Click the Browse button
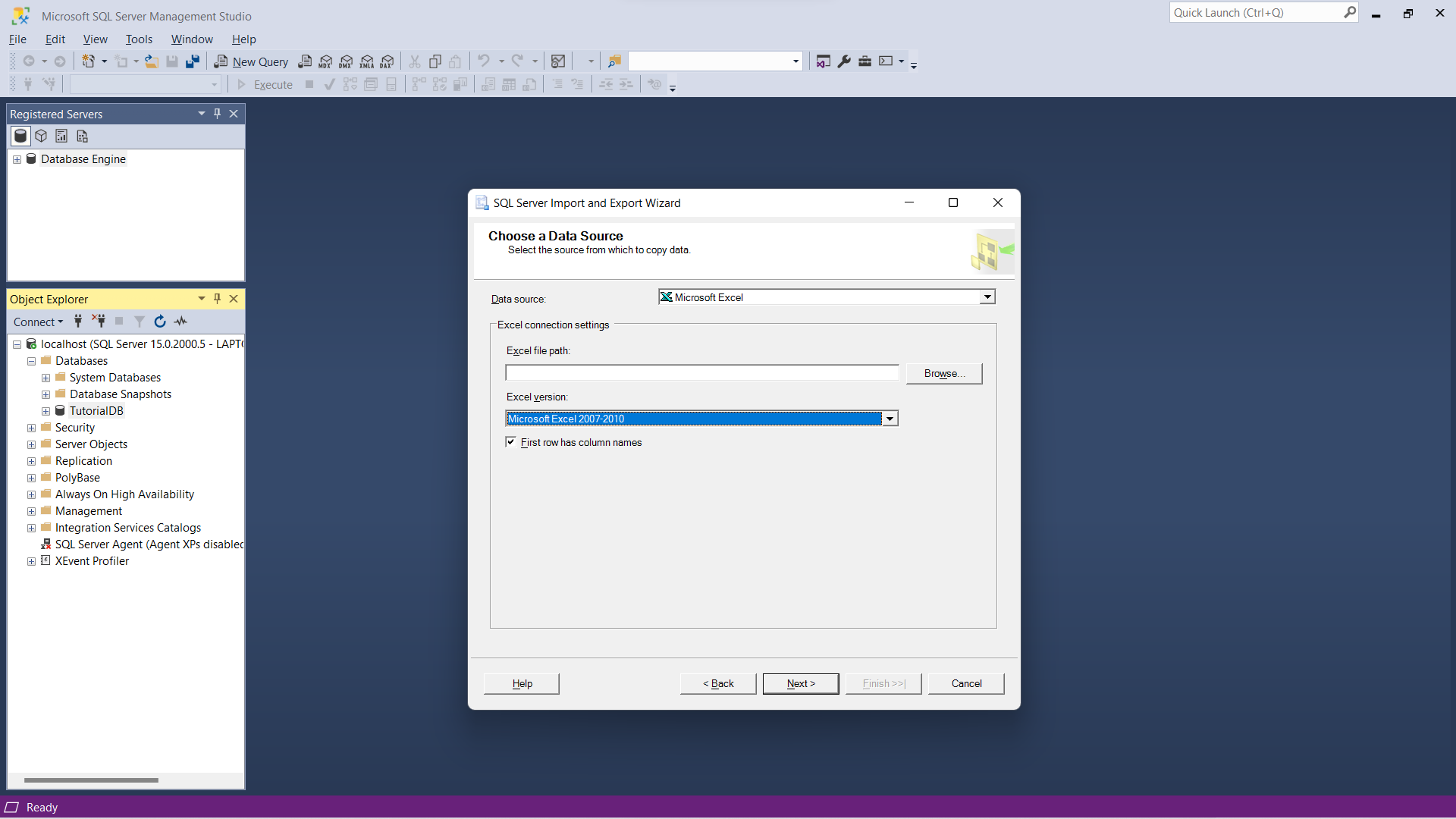Viewport: 1456px width, 819px height. 944,373
